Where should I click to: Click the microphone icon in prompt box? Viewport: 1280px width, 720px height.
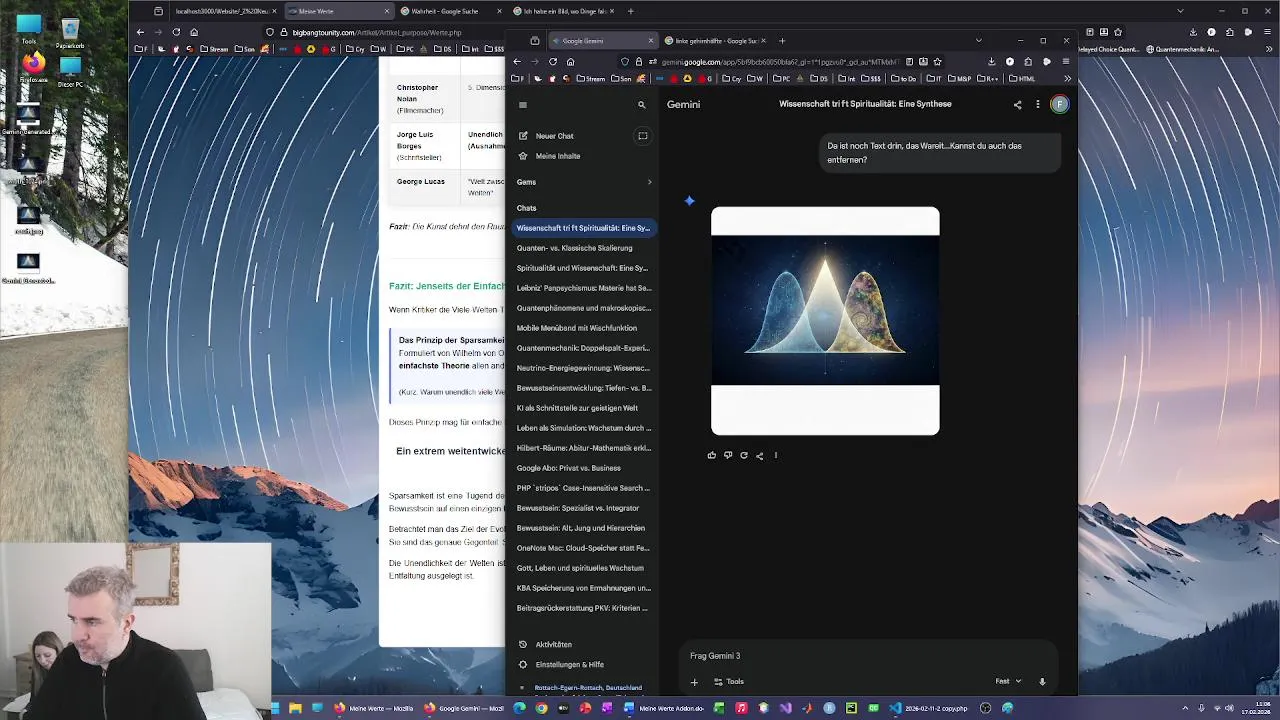(1042, 682)
